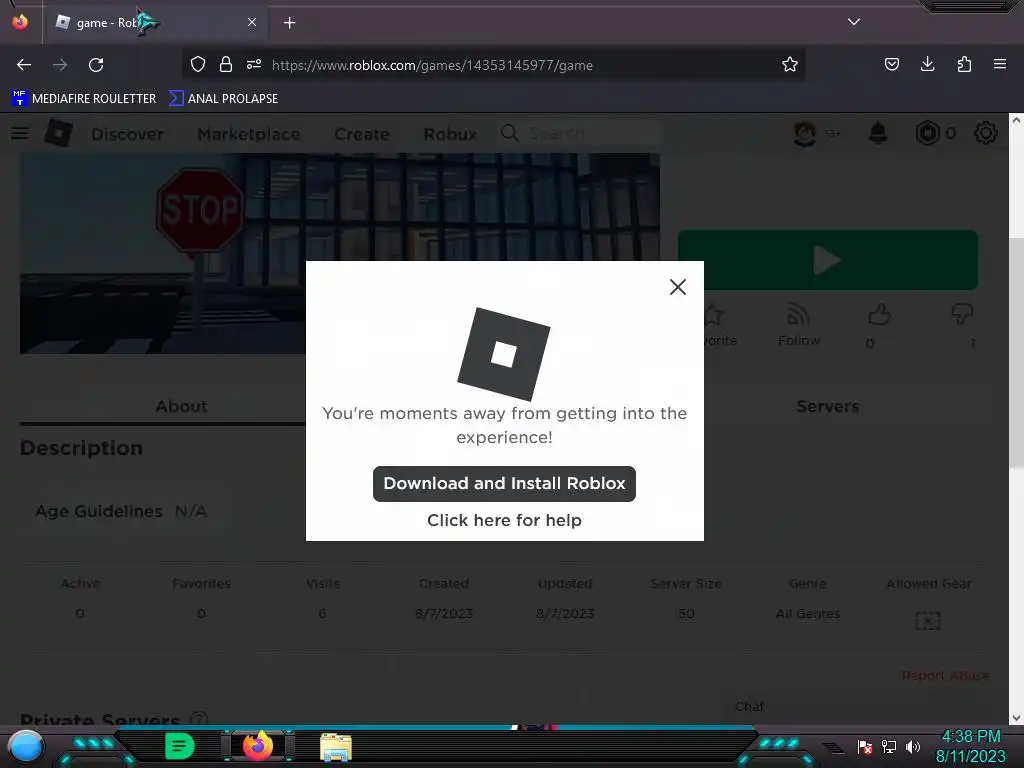Click the browser forward arrow

click(60, 65)
